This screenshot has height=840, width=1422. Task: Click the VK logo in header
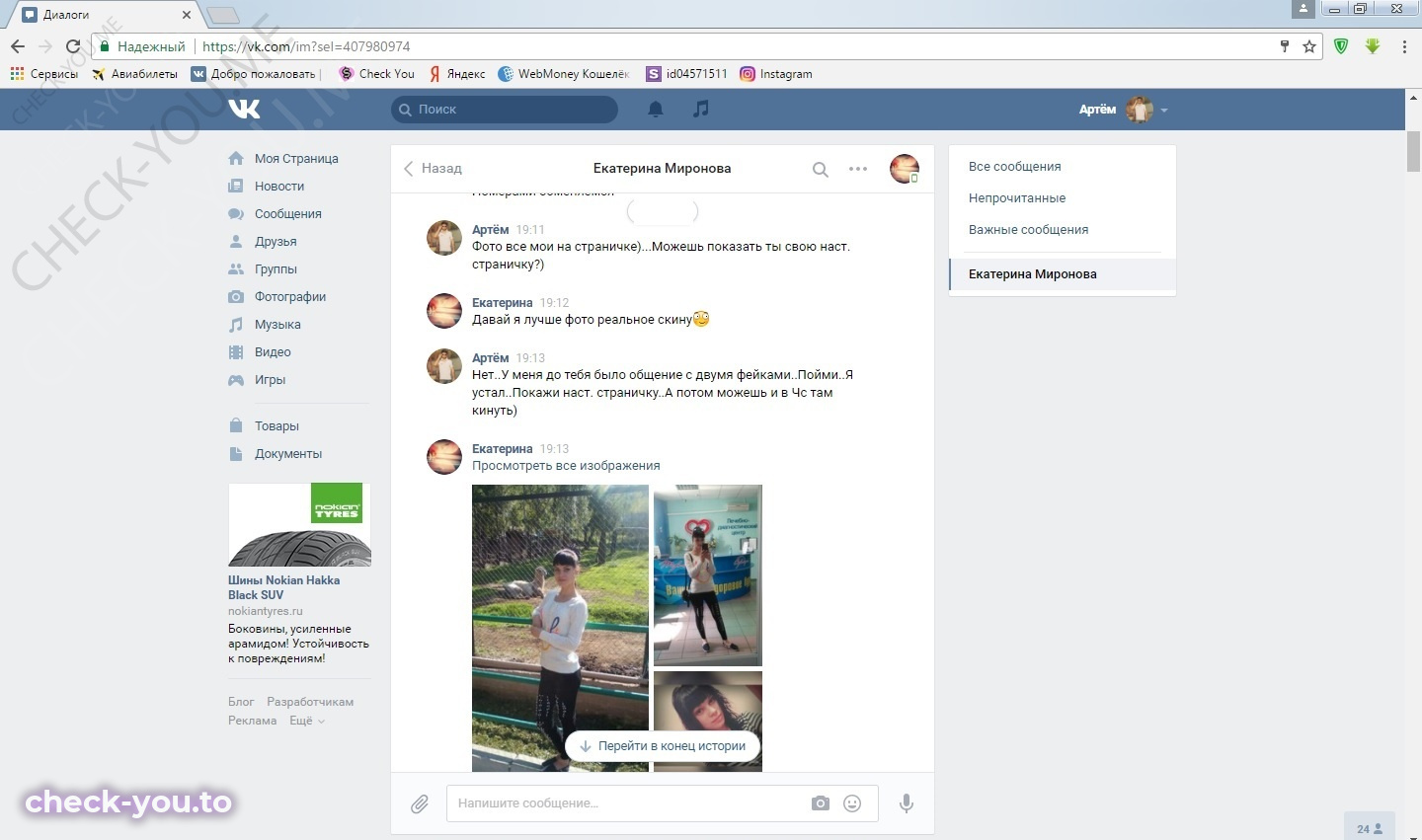click(244, 109)
